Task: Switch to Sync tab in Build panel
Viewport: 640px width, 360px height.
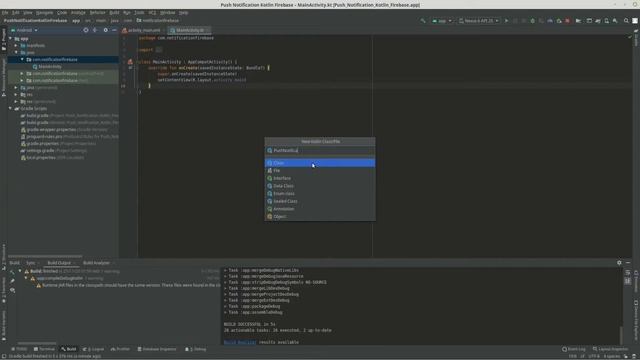Action: pos(31,263)
